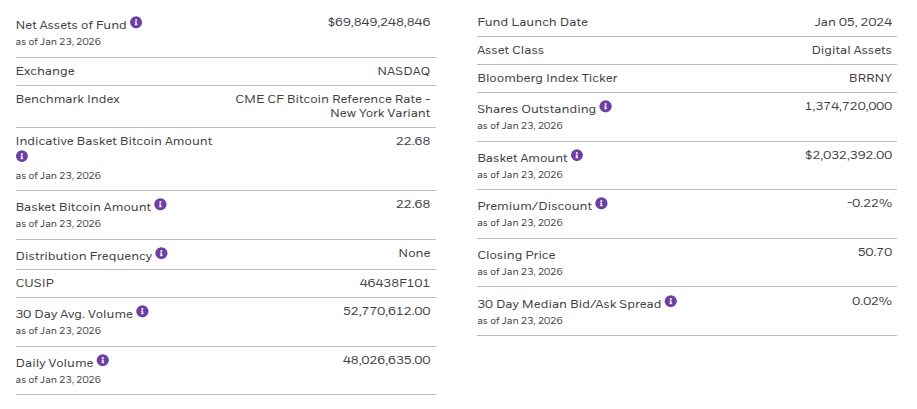
Task: Click the Shares Outstanding value 1,374,720,000
Action: tap(848, 106)
